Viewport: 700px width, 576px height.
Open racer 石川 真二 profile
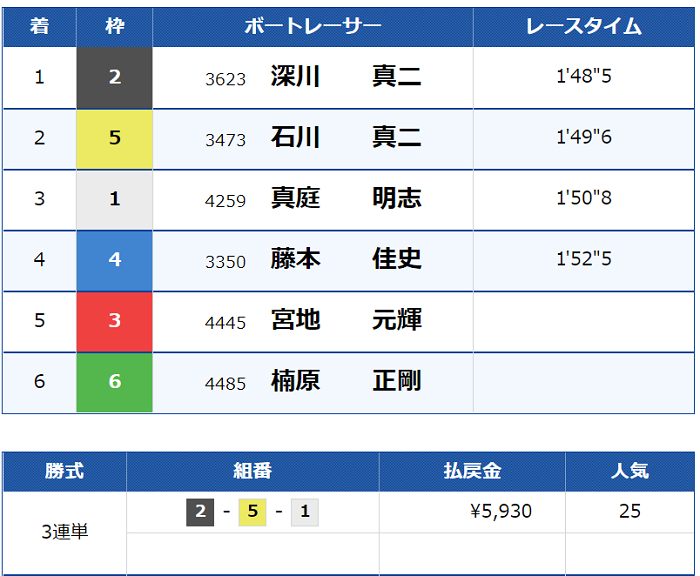pos(345,138)
